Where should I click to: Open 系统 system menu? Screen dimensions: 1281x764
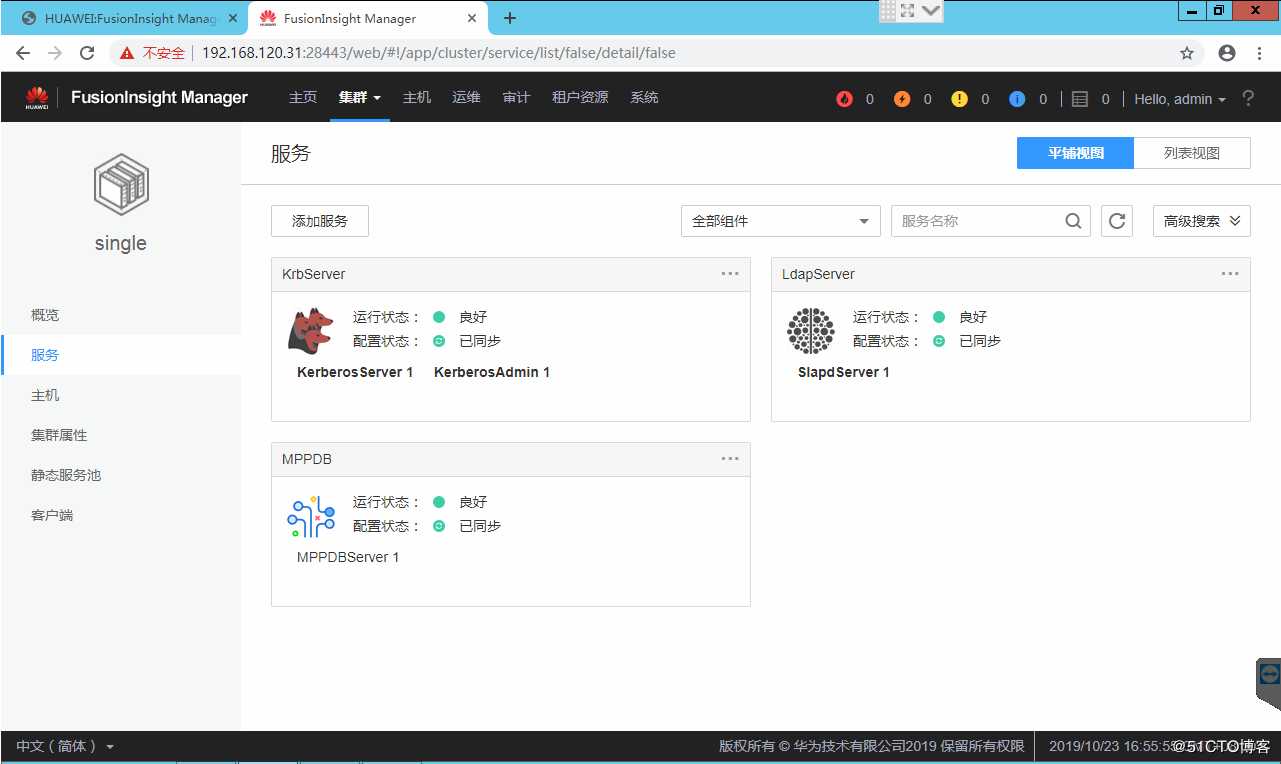pos(644,97)
